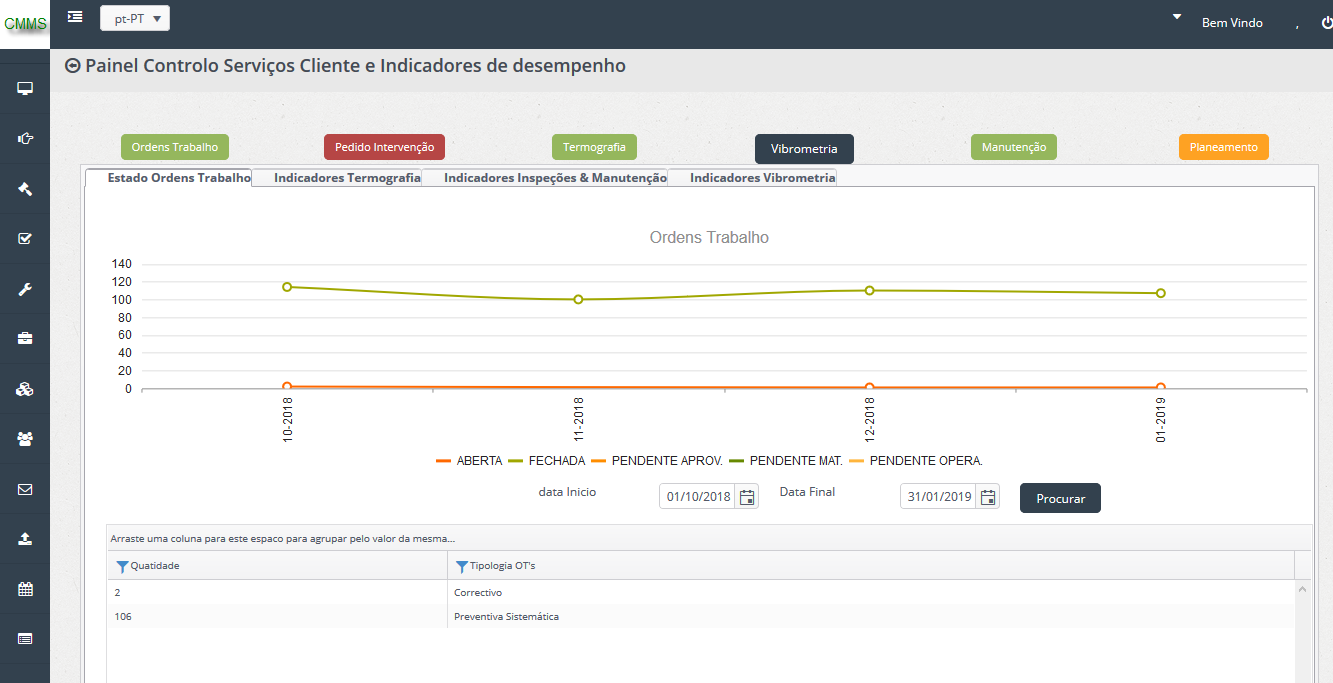Screen dimensions: 1333x683
Task: Toggle the PENDENTE MAT. legend entry
Action: coord(786,461)
